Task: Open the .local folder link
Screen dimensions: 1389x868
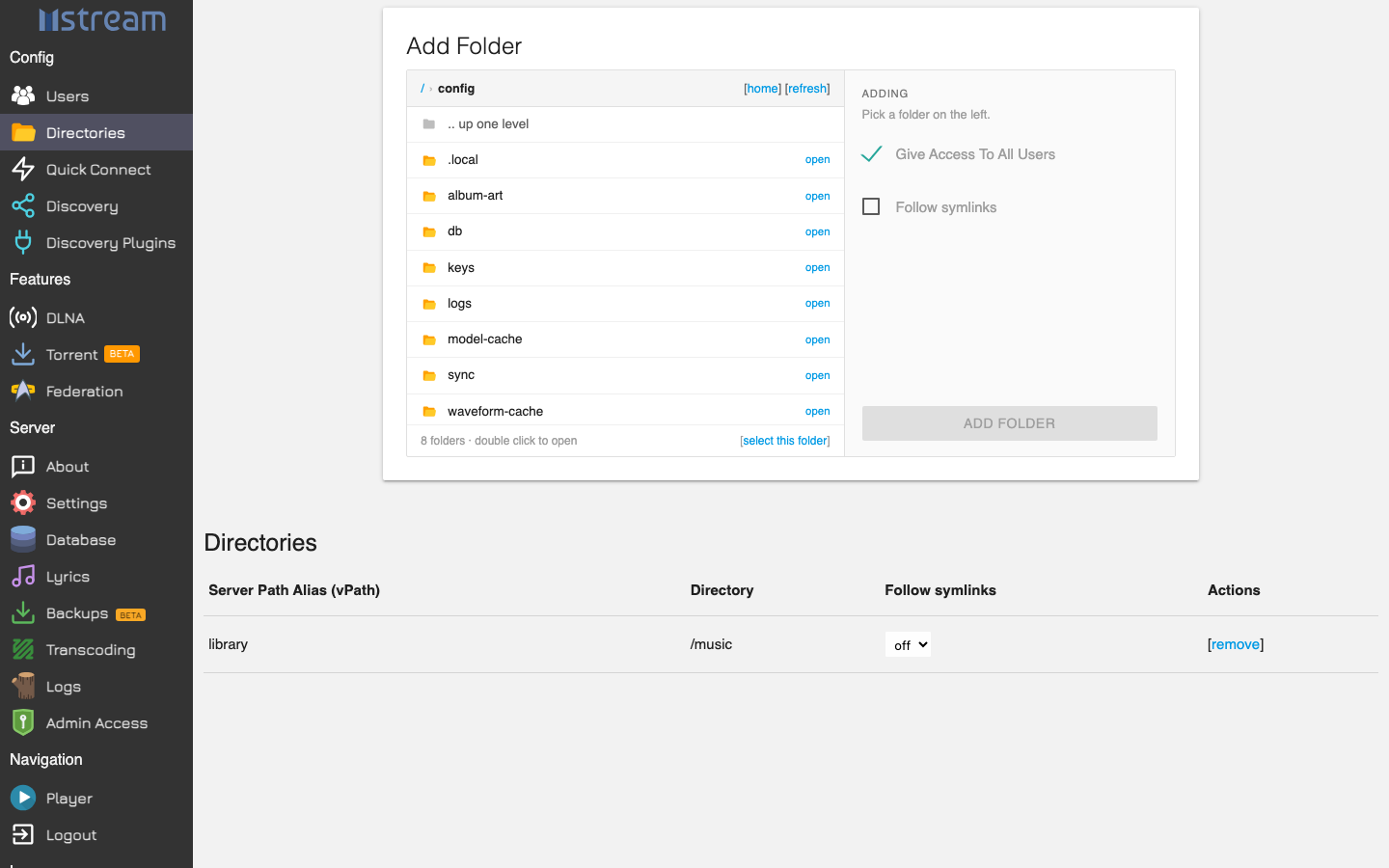Action: [817, 160]
